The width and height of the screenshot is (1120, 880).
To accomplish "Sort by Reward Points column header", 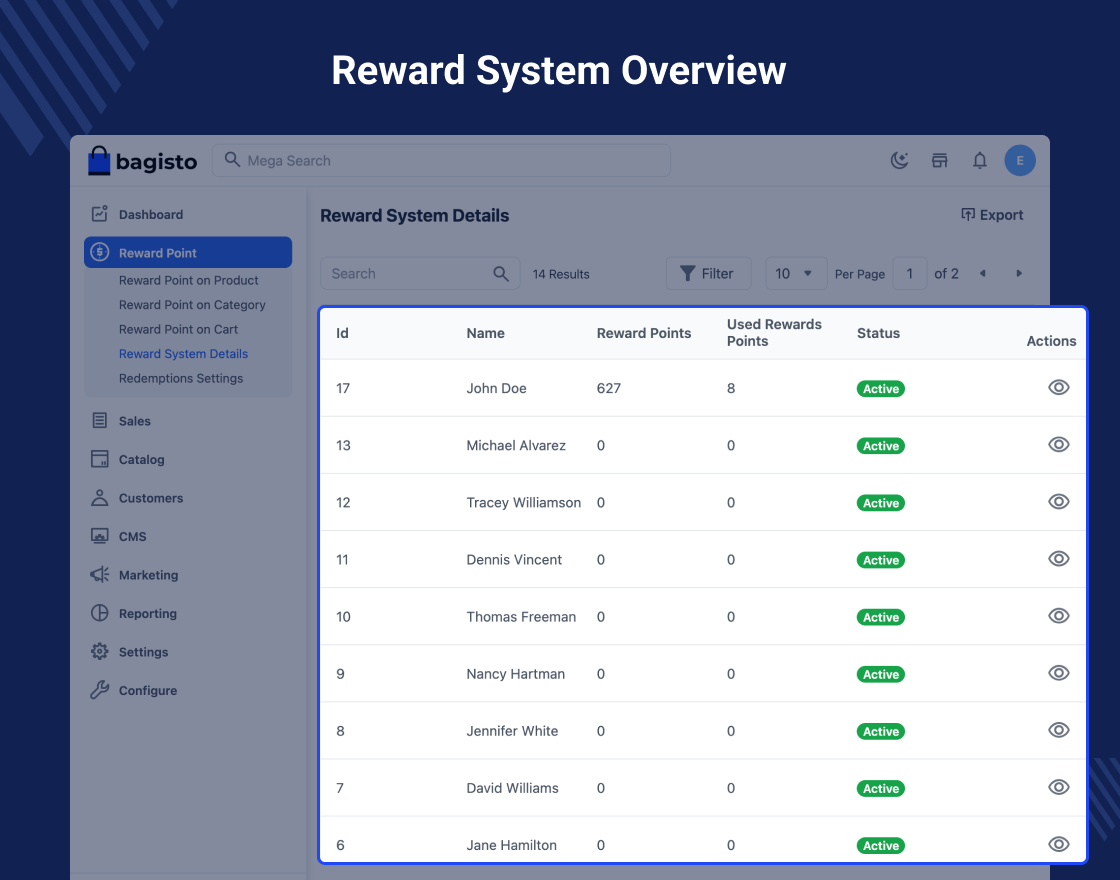I will pyautogui.click(x=644, y=334).
